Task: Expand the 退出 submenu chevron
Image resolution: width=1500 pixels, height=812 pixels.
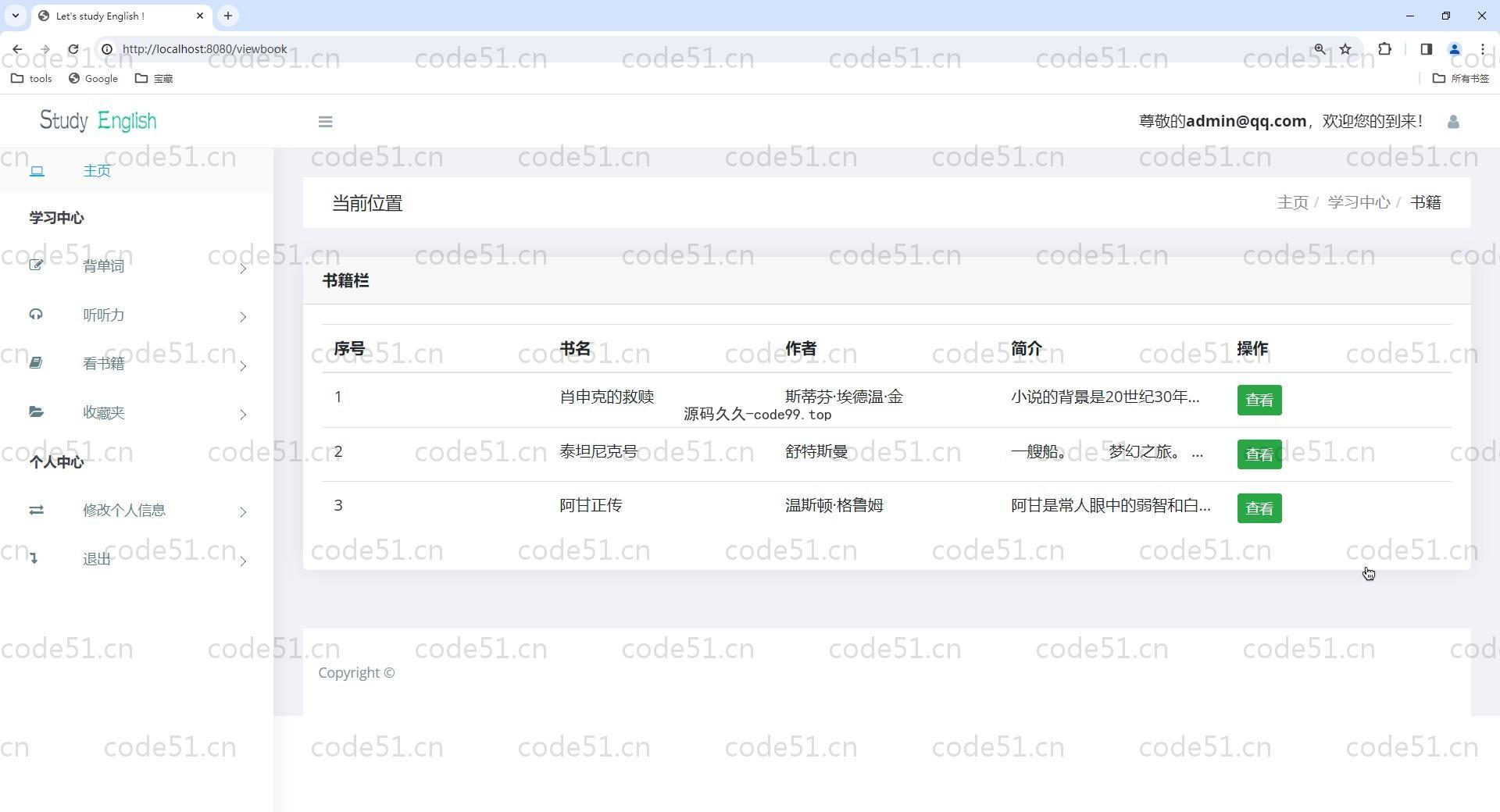Action: pos(243,561)
